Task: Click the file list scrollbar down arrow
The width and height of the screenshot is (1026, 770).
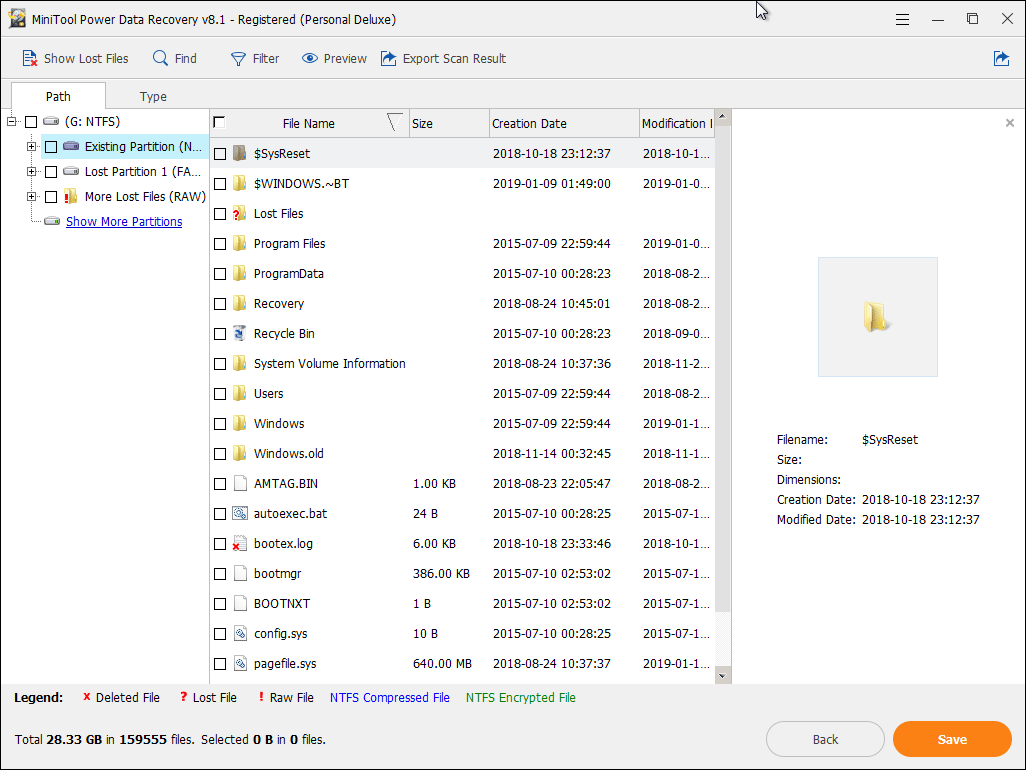Action: (x=722, y=676)
